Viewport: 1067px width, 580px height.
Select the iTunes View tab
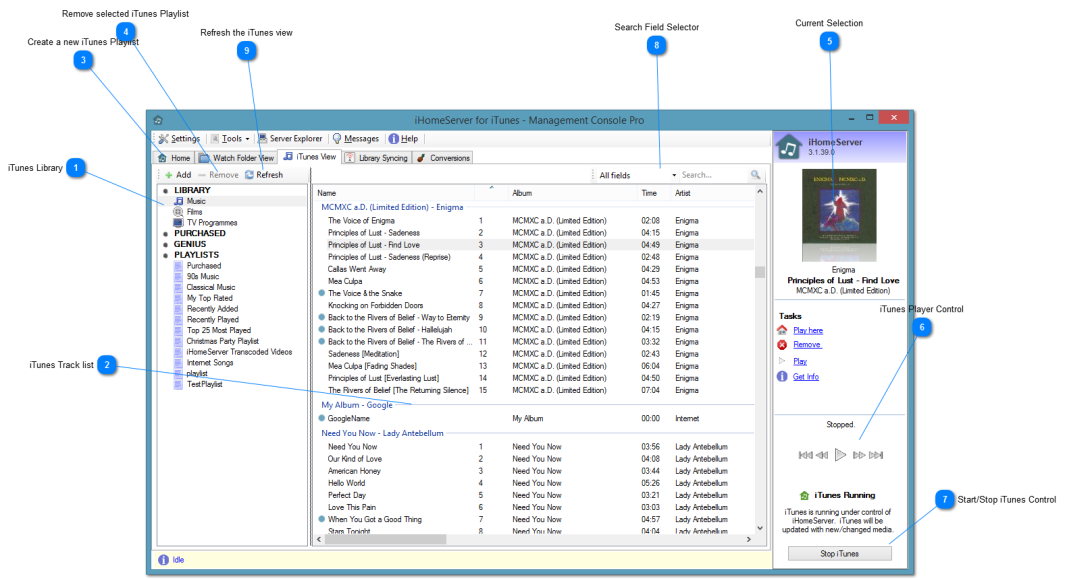[310, 157]
